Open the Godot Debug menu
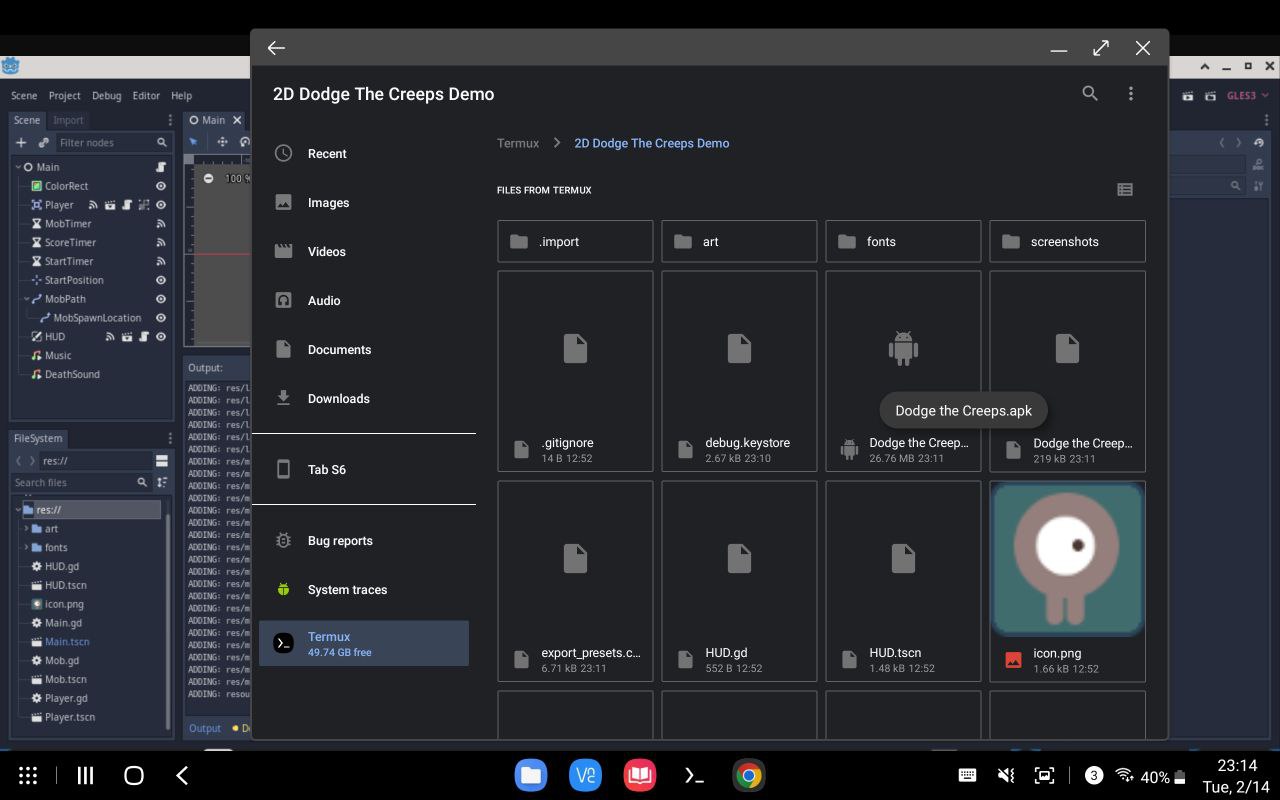The width and height of the screenshot is (1280, 800). (x=106, y=96)
